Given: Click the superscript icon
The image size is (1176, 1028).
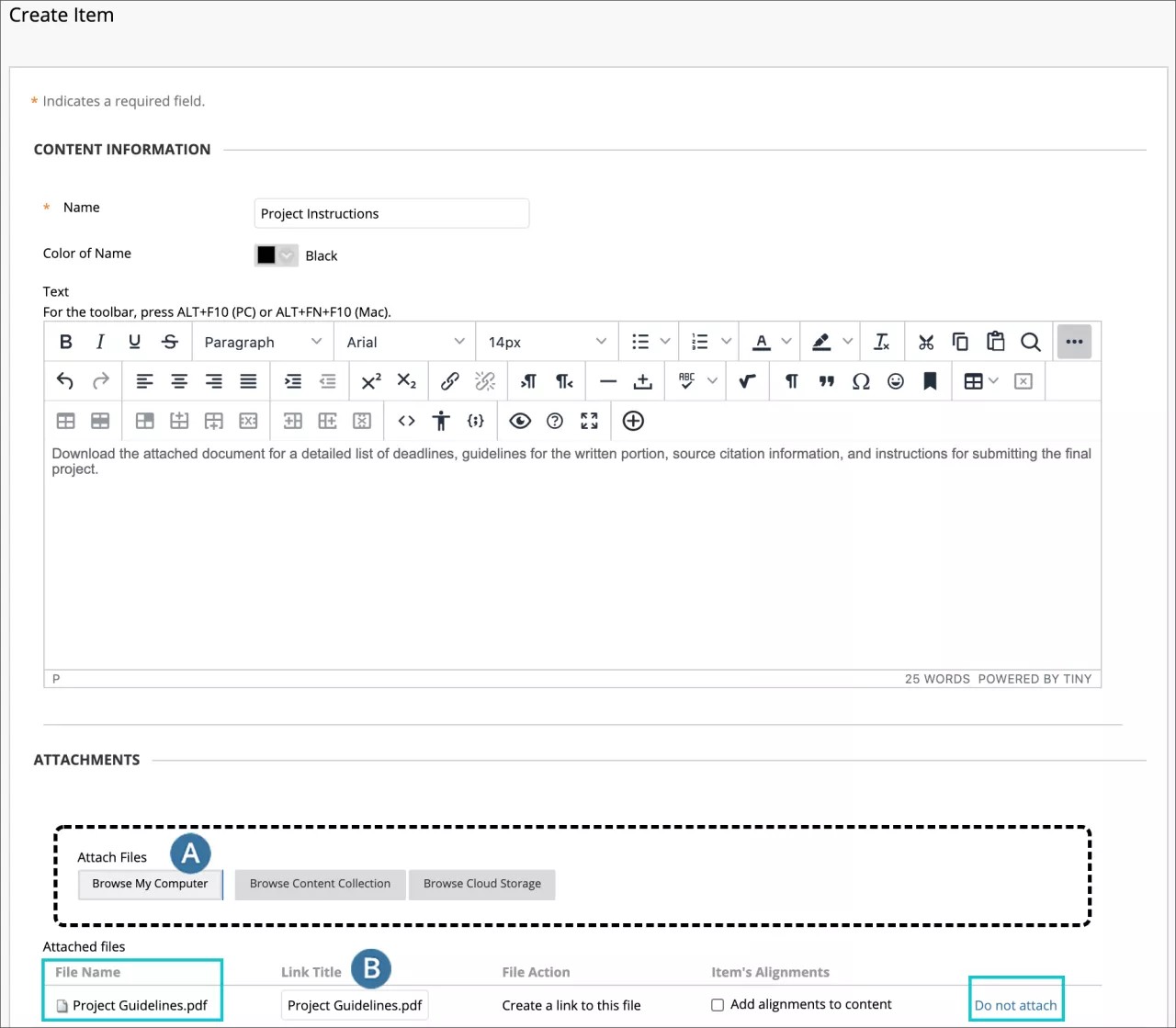Looking at the screenshot, I should [x=370, y=380].
